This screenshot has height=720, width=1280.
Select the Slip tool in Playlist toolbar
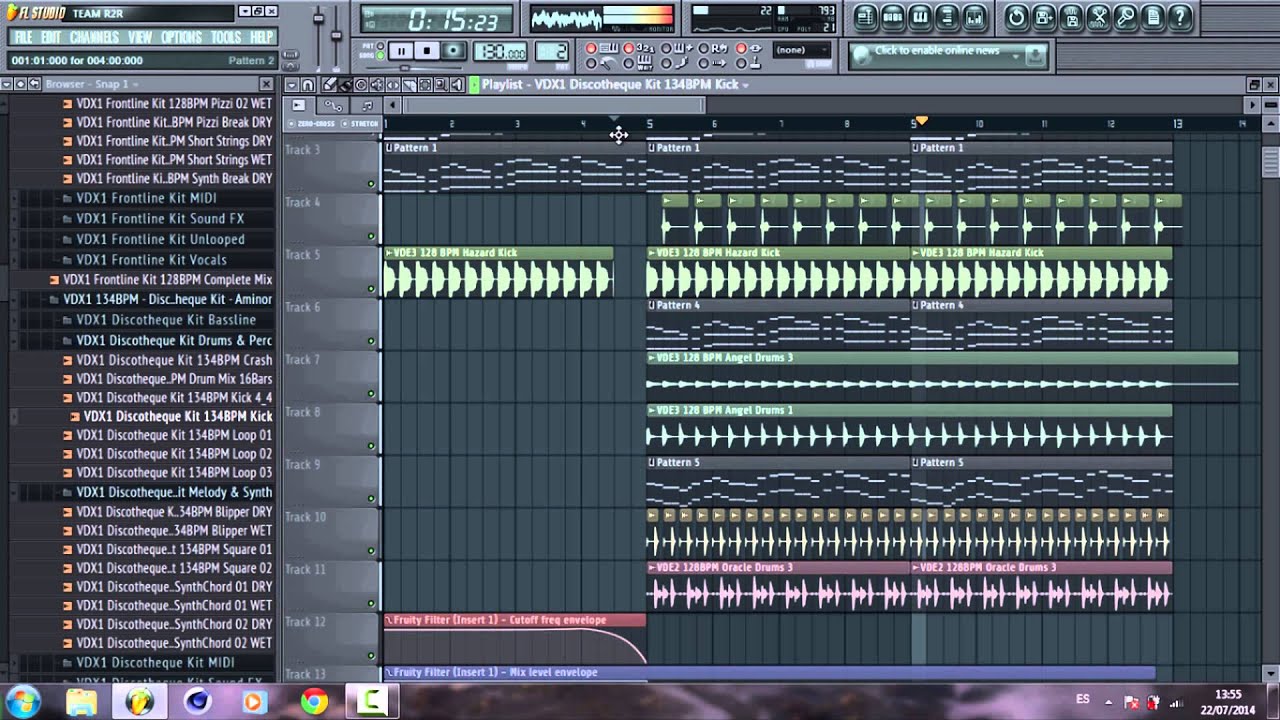click(x=393, y=85)
